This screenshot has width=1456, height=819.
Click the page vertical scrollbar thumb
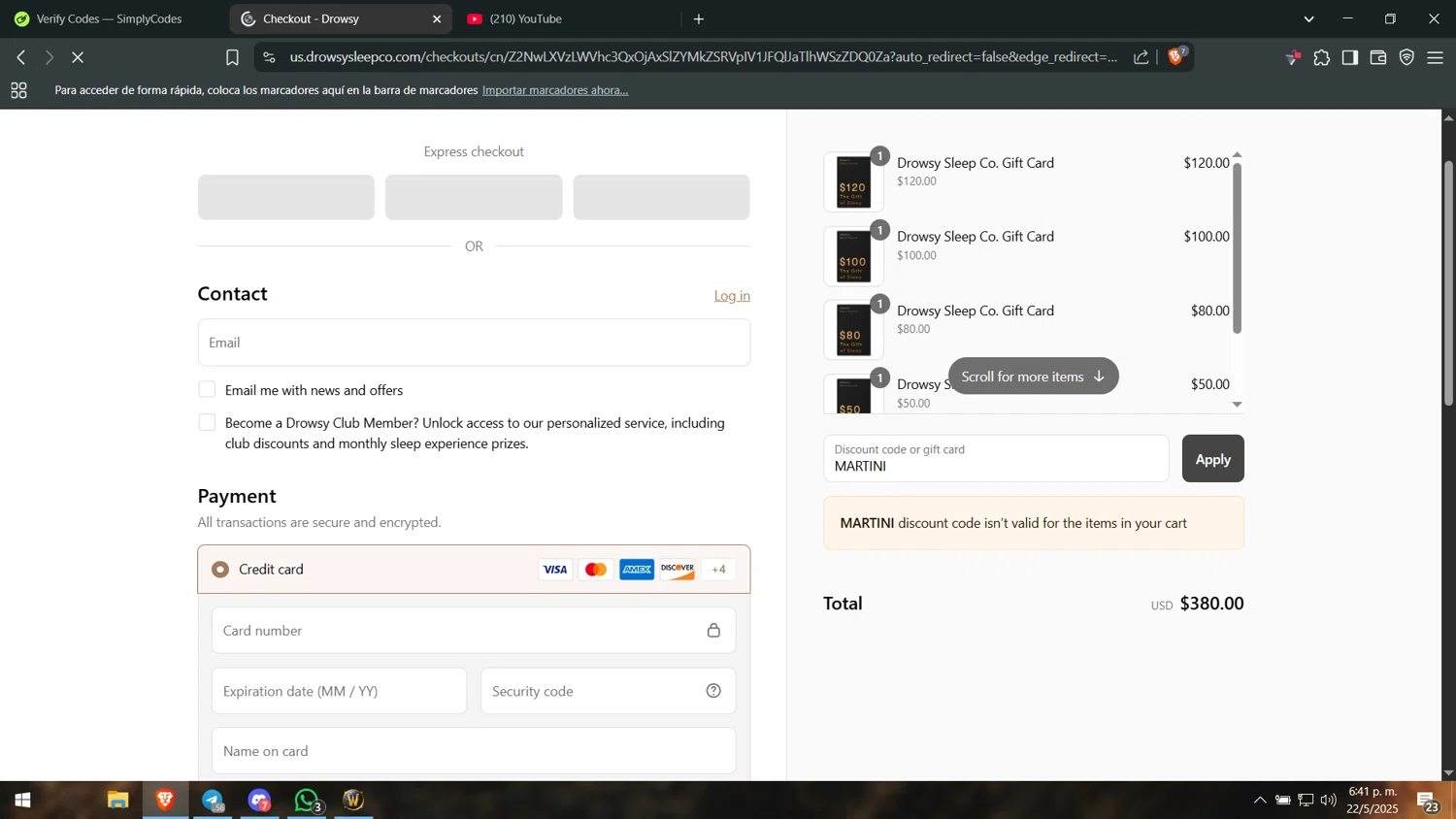pyautogui.click(x=1448, y=282)
